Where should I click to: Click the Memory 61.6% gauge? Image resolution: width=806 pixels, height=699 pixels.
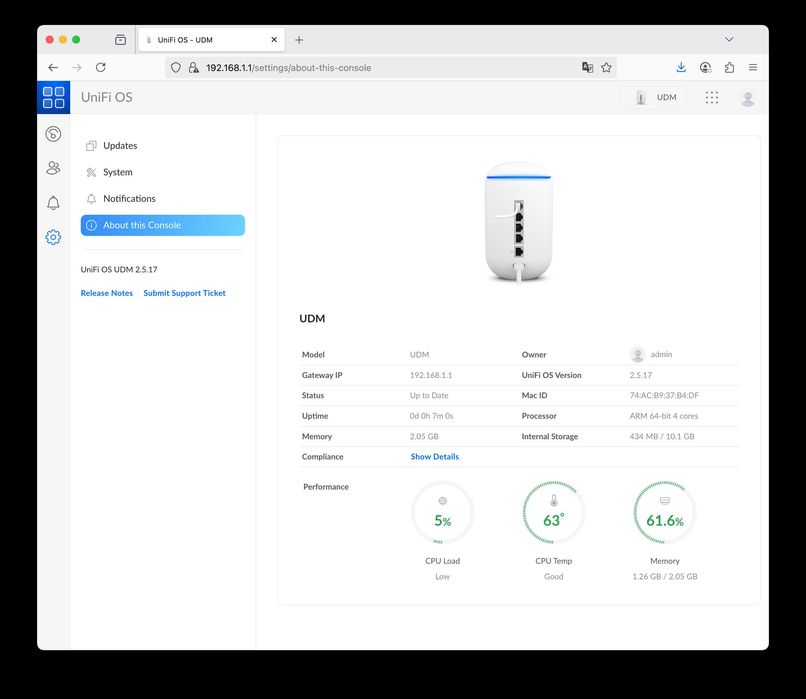[x=665, y=512]
